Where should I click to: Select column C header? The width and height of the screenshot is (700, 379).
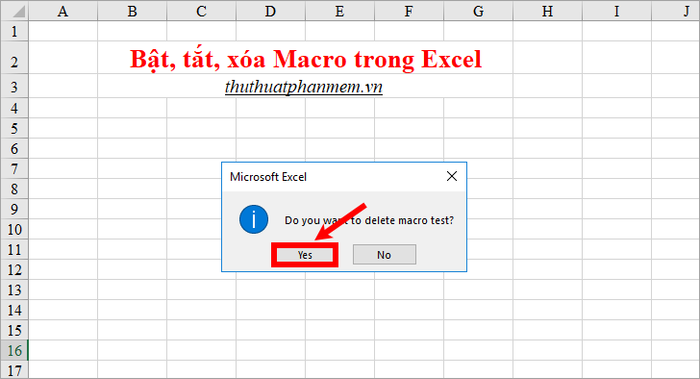coord(201,11)
